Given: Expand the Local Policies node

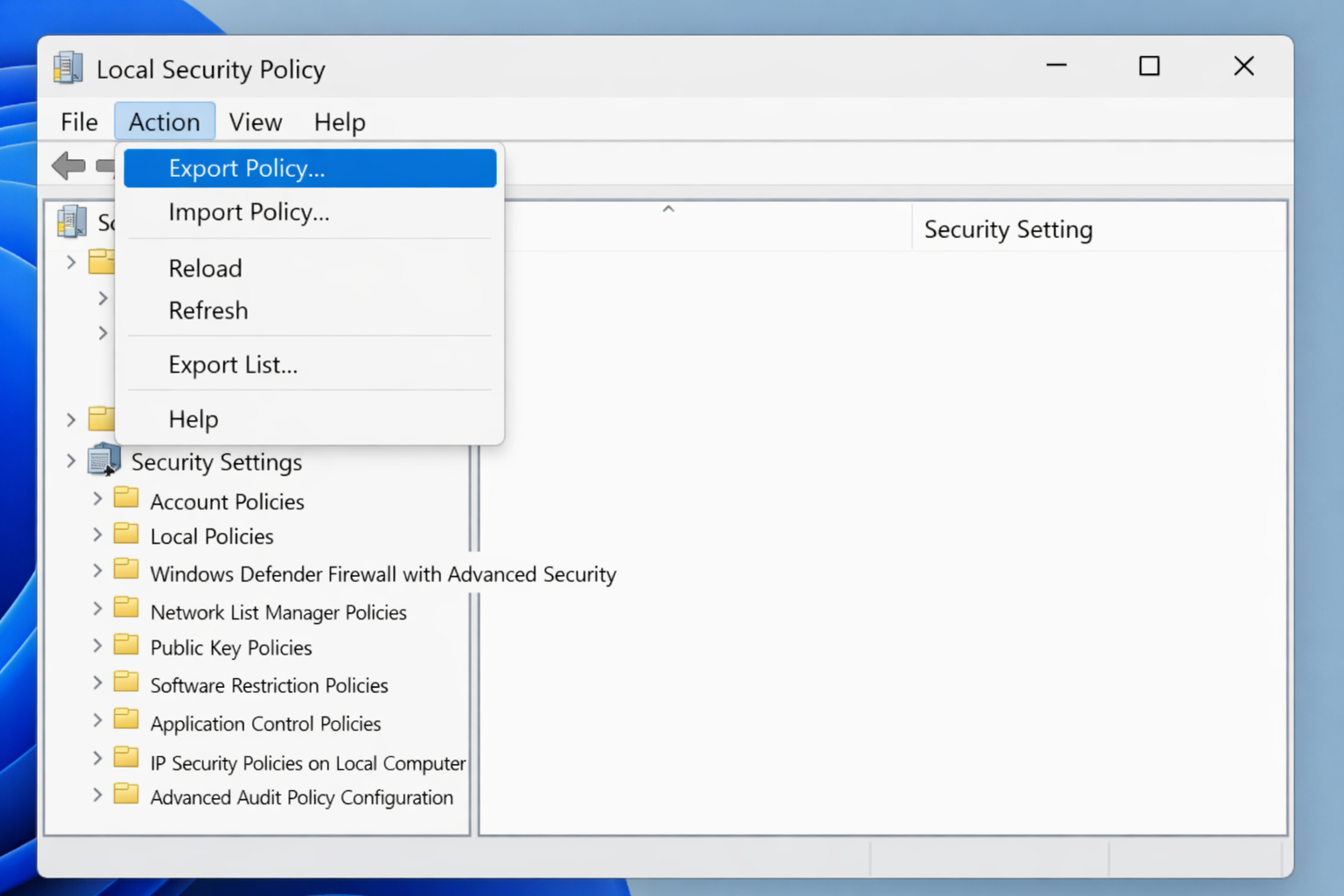Looking at the screenshot, I should 97,535.
